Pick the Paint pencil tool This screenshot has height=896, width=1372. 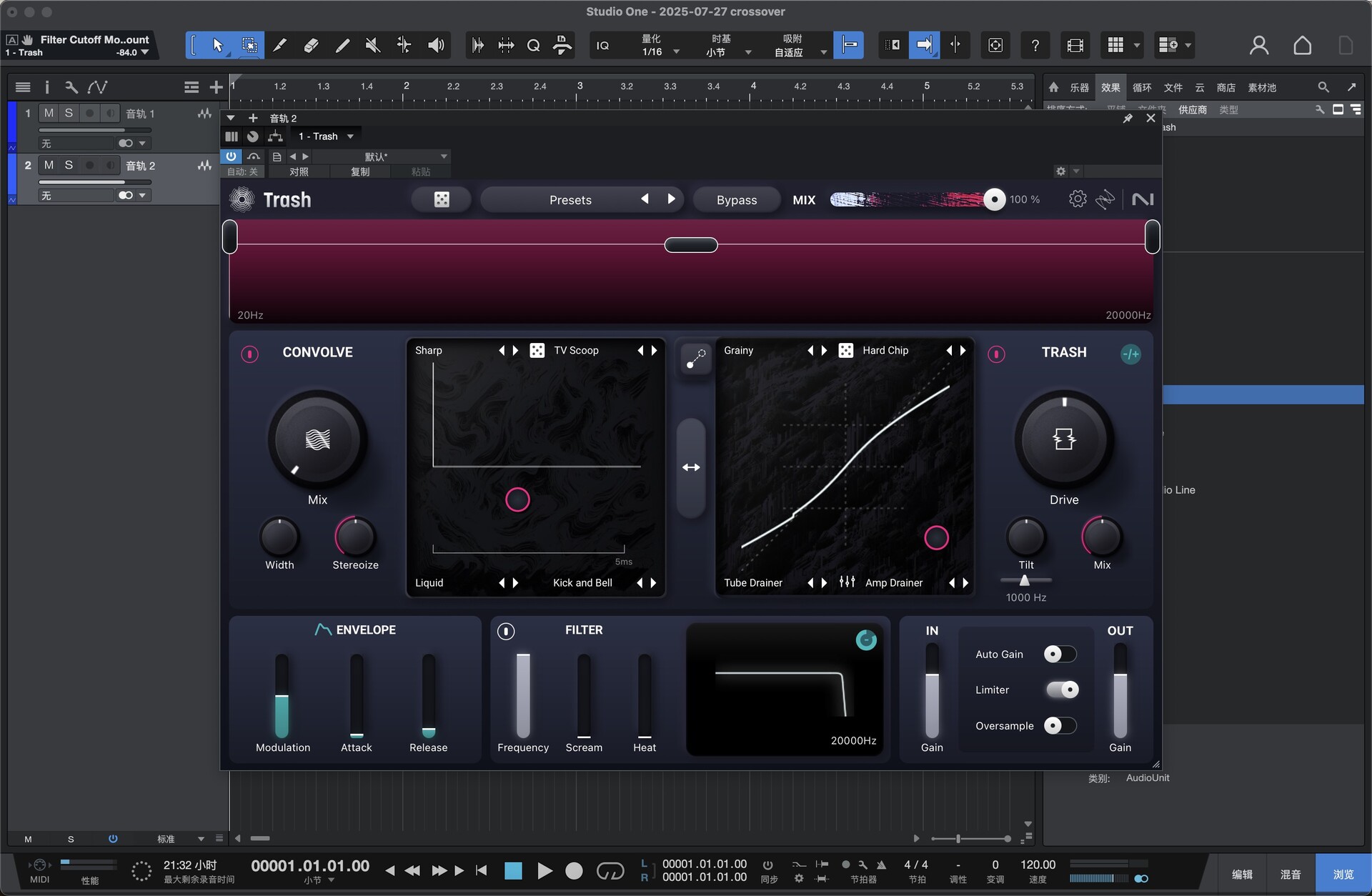pyautogui.click(x=342, y=46)
